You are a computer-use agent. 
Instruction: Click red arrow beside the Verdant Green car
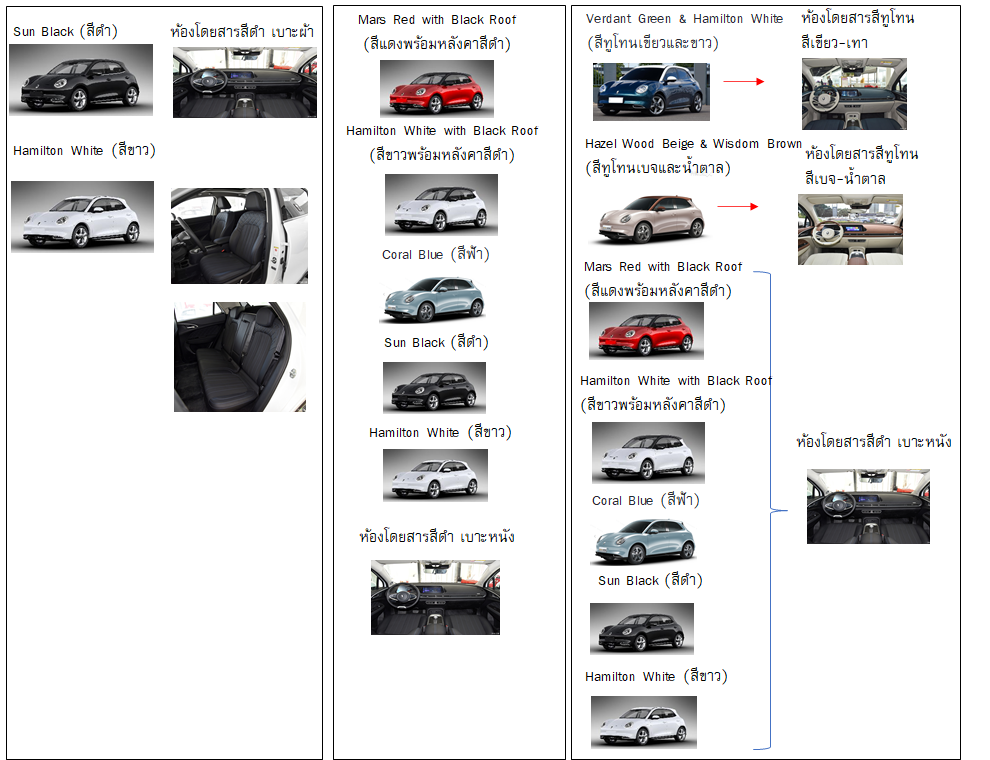(x=742, y=82)
